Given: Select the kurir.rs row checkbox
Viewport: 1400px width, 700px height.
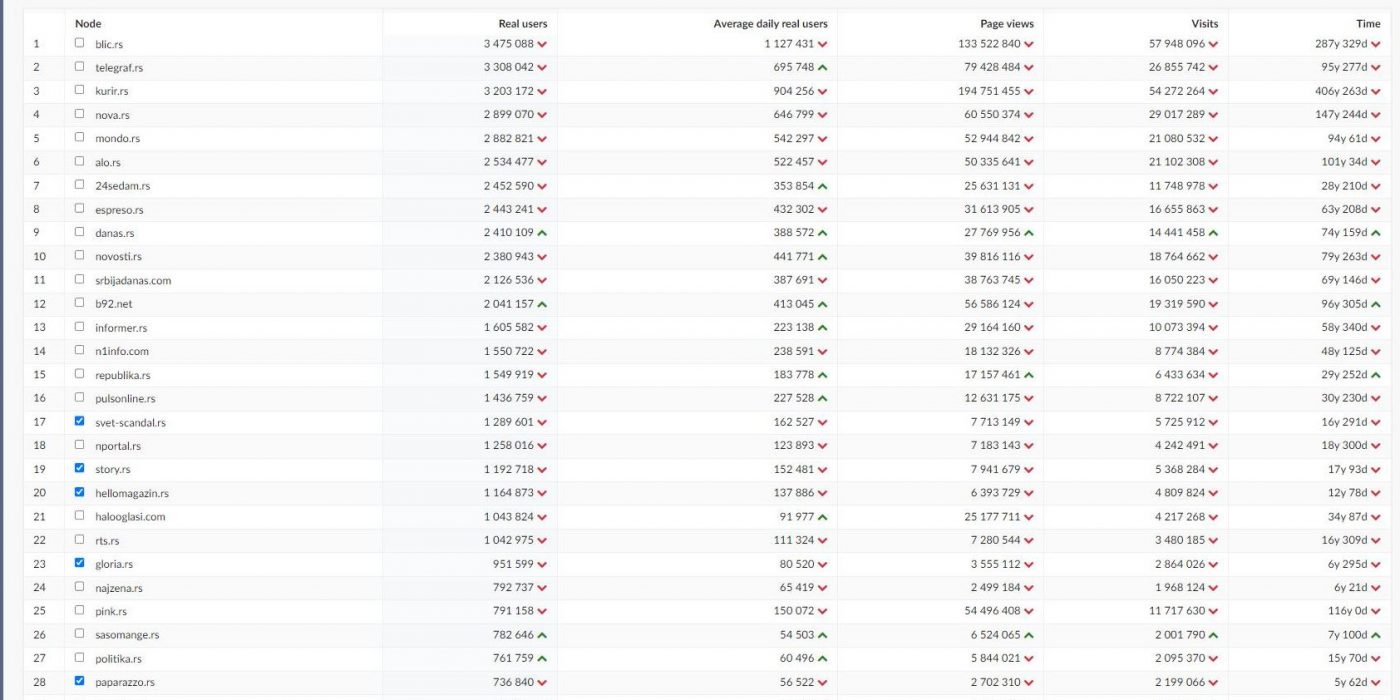Looking at the screenshot, I should click(79, 90).
